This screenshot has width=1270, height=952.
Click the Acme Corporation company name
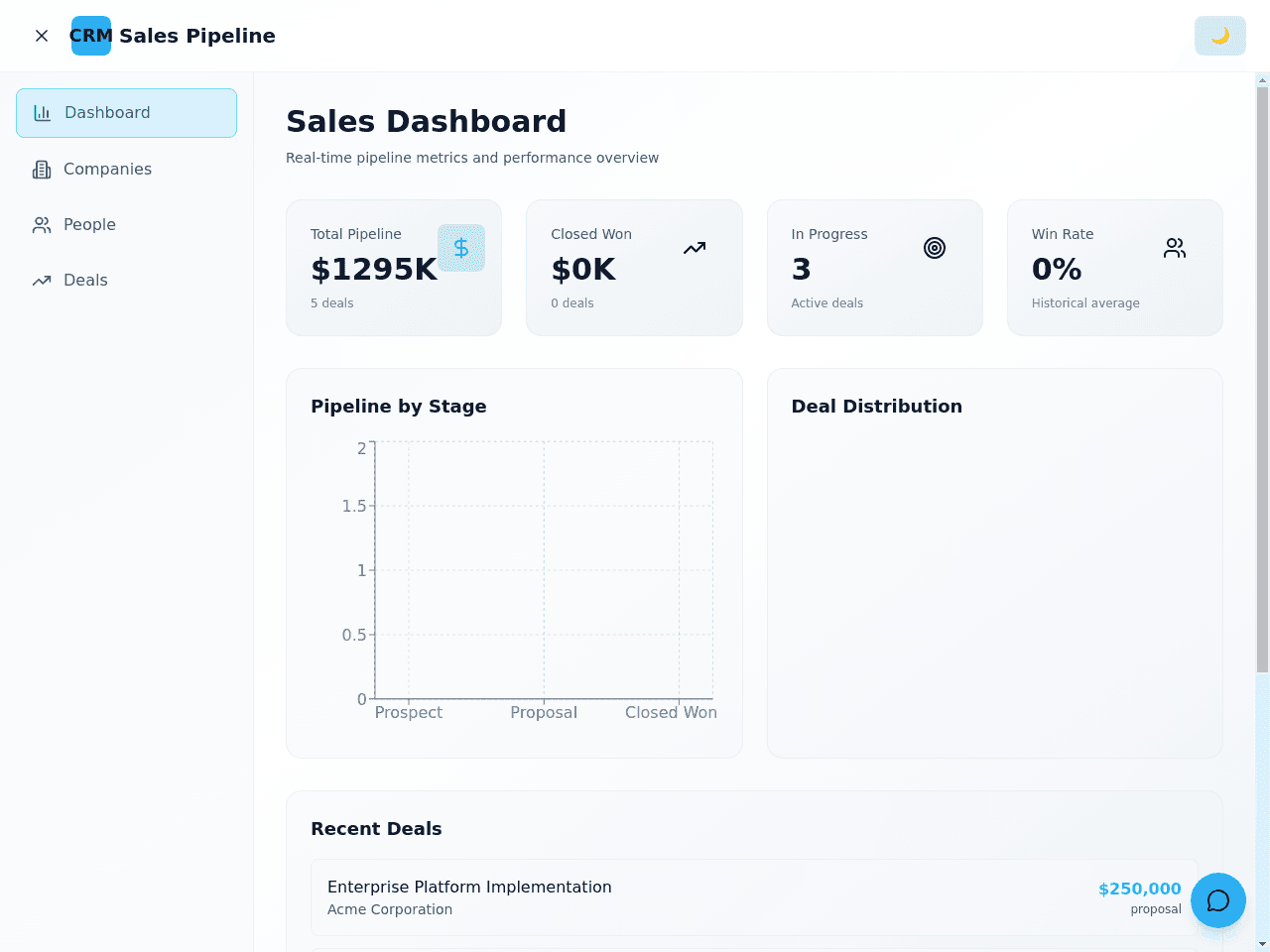point(390,909)
